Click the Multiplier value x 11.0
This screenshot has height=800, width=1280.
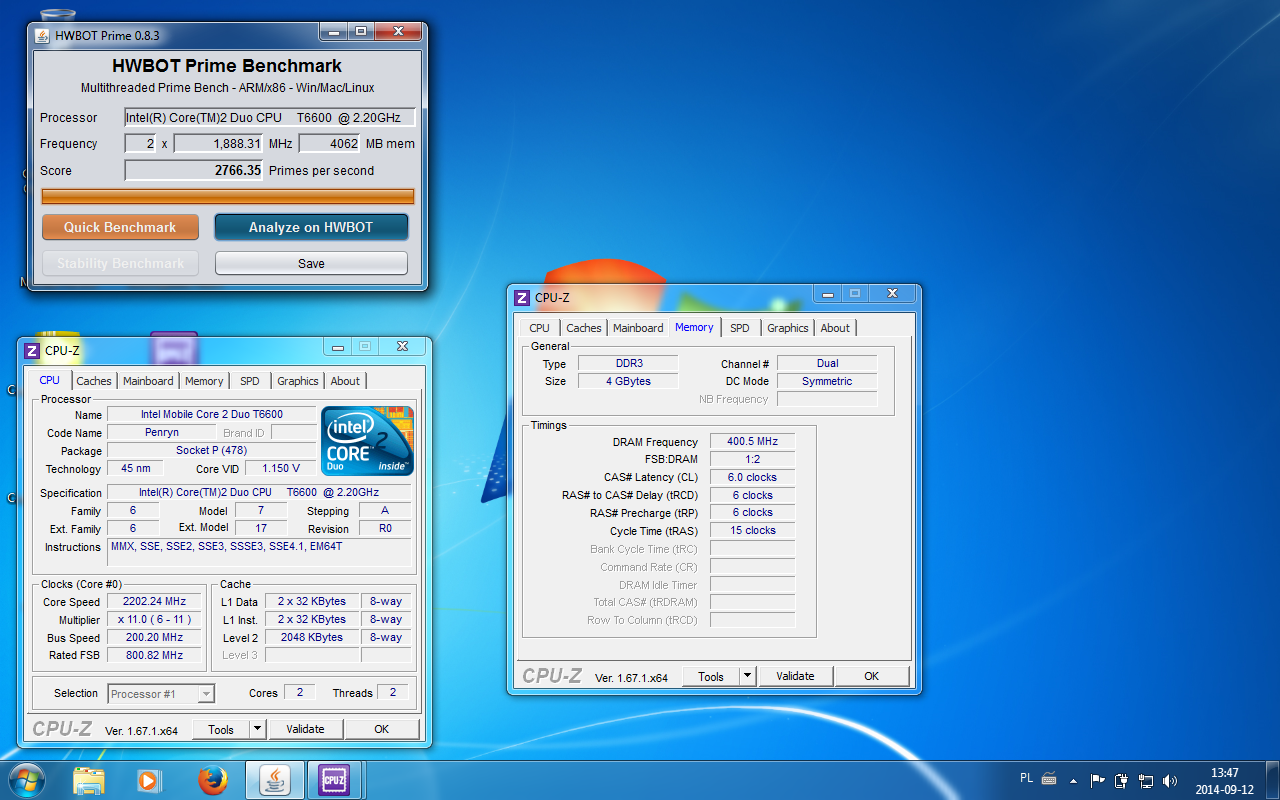156,619
